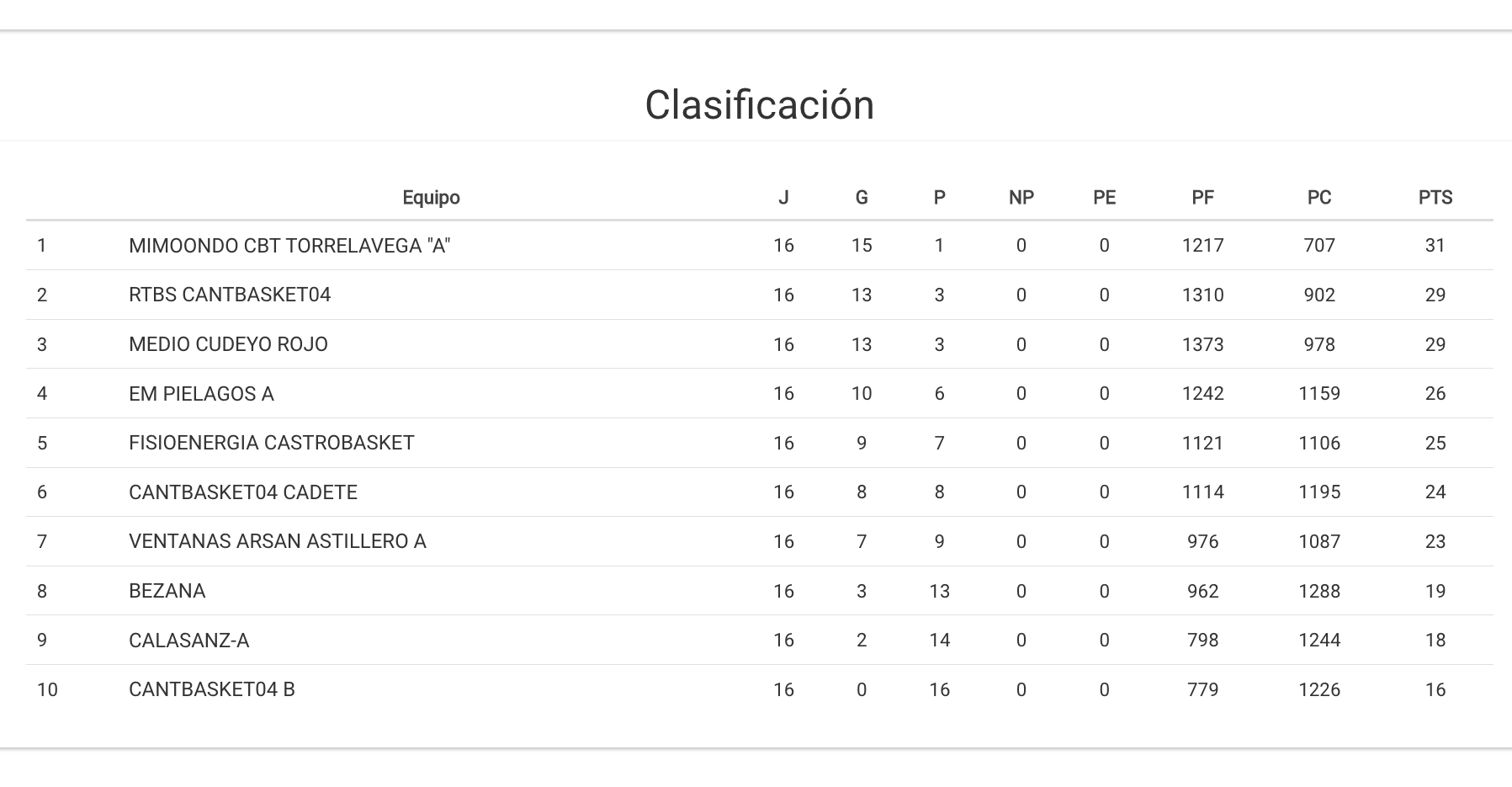The width and height of the screenshot is (1512, 787).
Task: Click the PC column header
Action: click(x=1318, y=198)
